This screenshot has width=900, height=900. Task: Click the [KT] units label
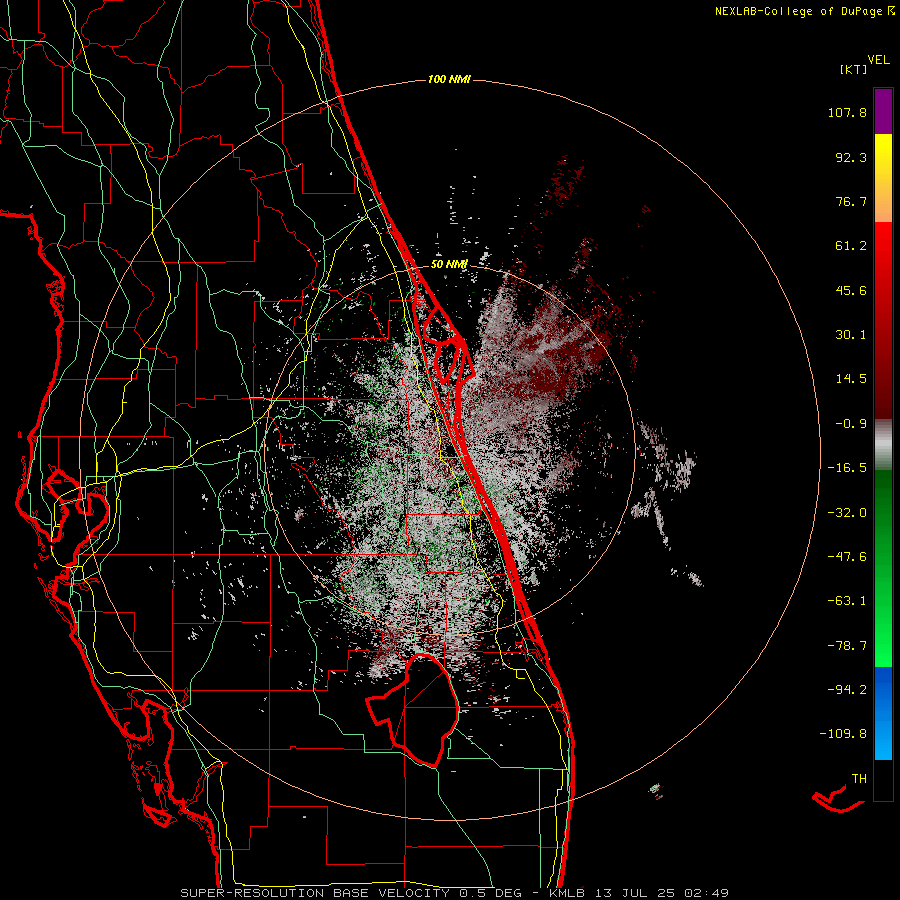(x=853, y=69)
